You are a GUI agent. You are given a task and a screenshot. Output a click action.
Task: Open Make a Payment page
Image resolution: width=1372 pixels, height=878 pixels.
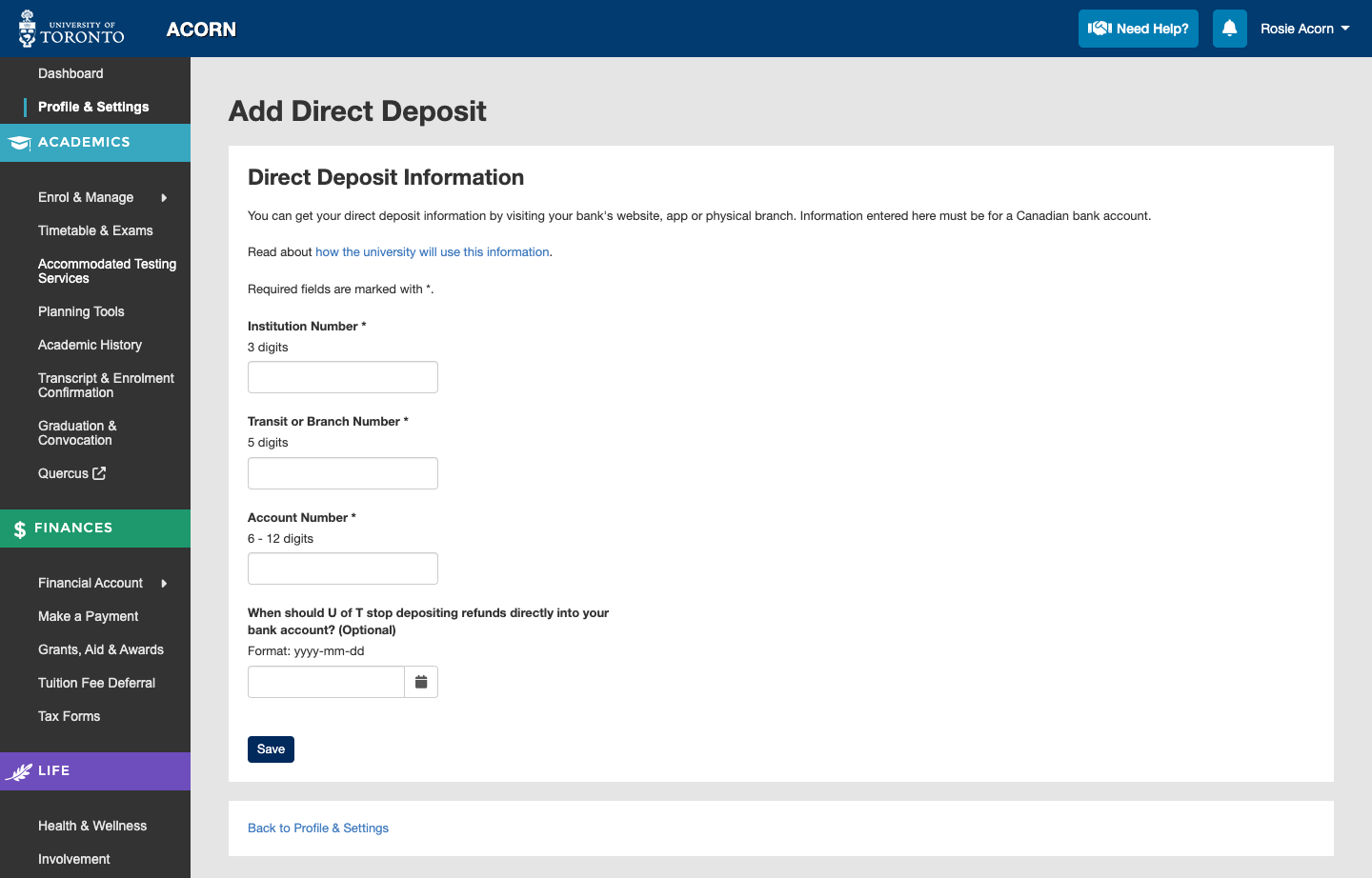tap(88, 616)
